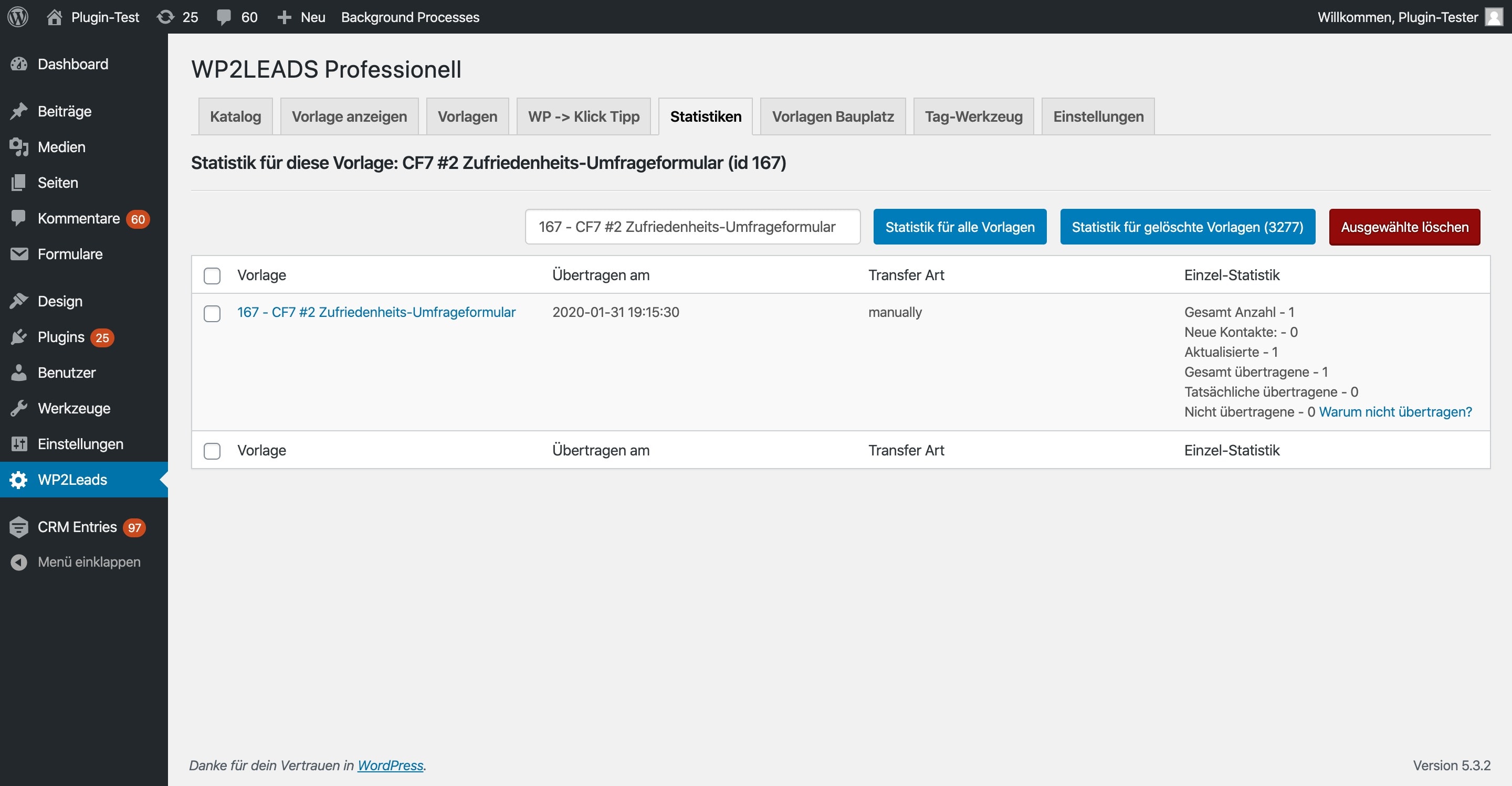Switch to the Tag-Werkzeug tab

coord(974,116)
